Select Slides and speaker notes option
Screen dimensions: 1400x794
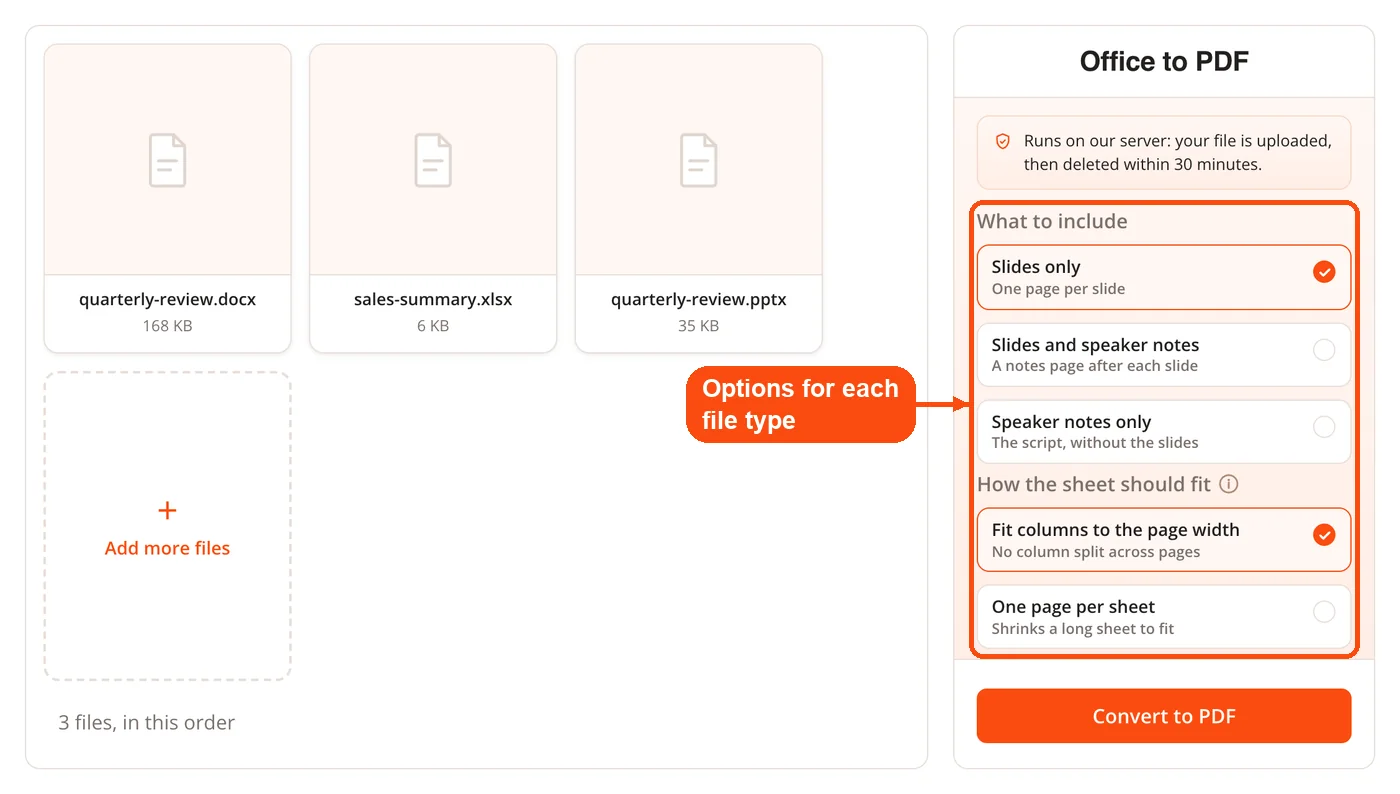click(1164, 354)
